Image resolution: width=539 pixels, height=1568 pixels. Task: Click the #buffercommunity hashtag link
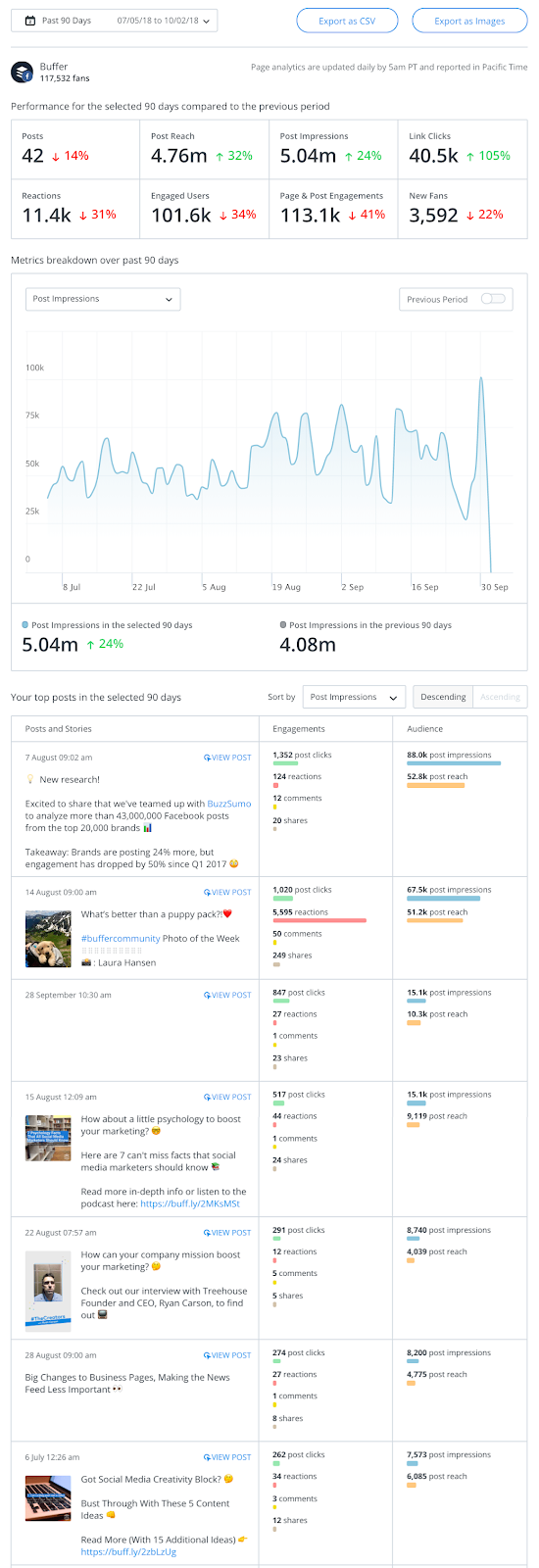coord(121,938)
